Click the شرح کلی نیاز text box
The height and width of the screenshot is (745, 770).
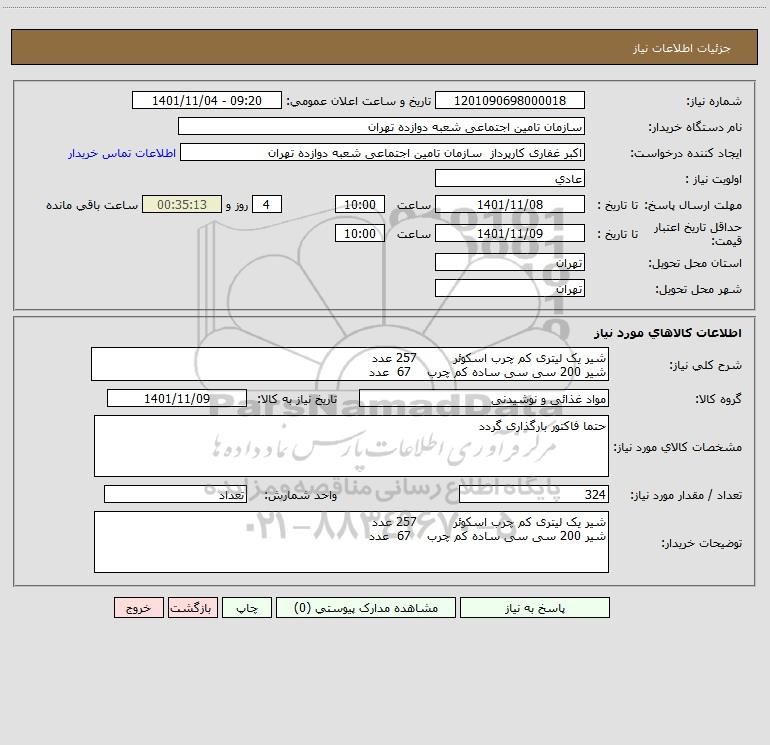[x=350, y=364]
